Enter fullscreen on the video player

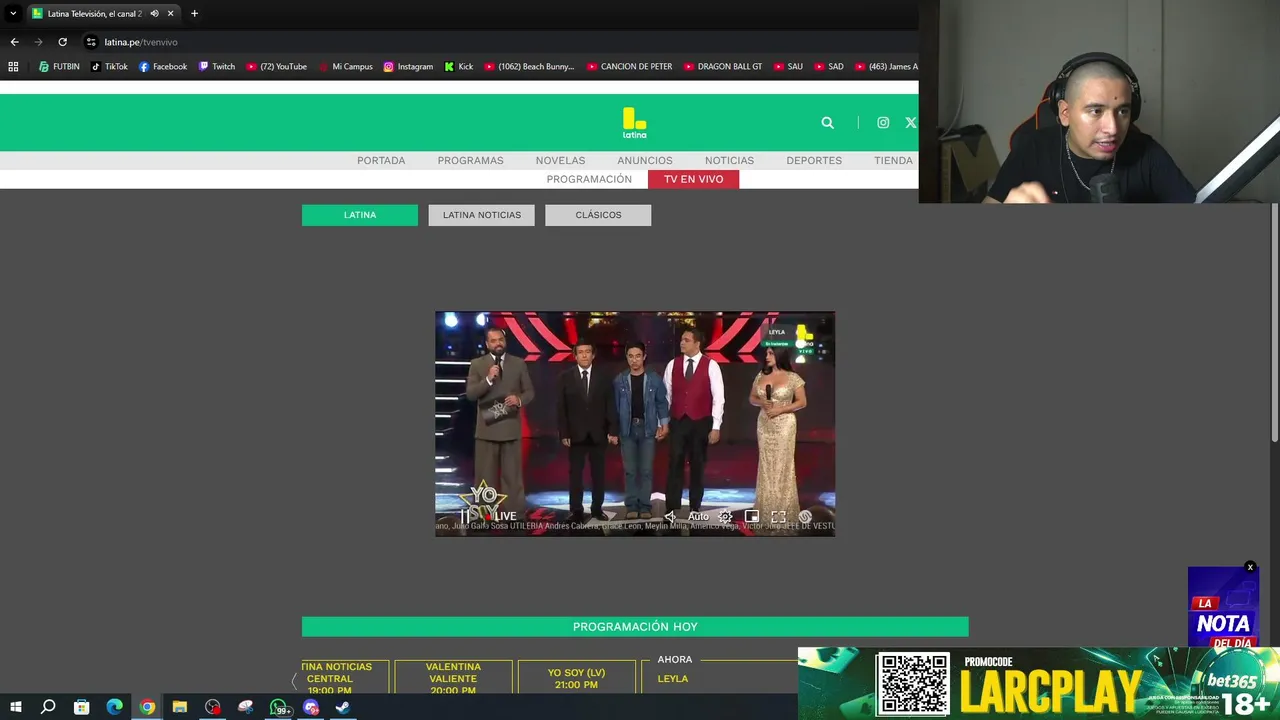778,516
